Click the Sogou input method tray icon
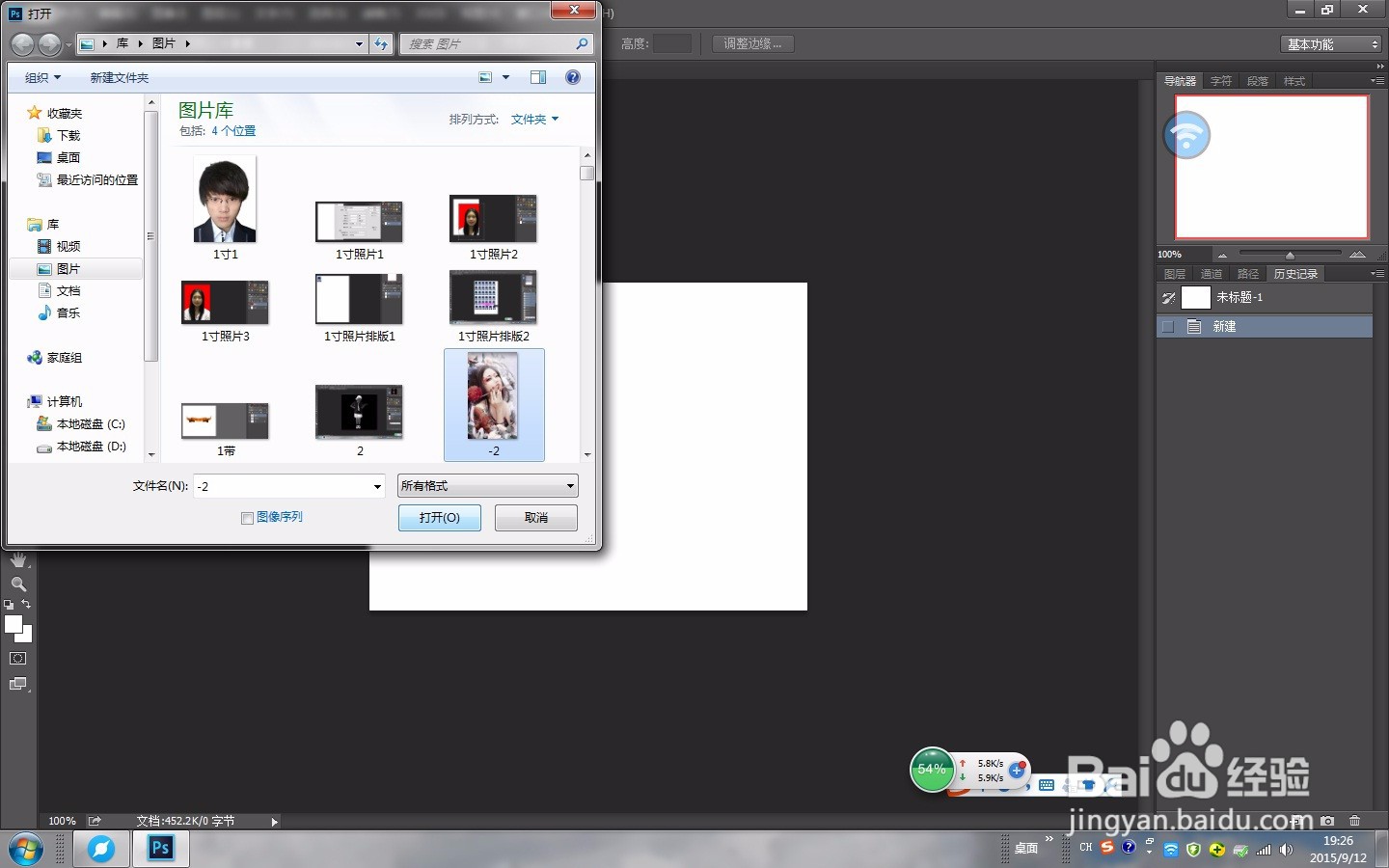The width and height of the screenshot is (1389, 868). click(x=1106, y=848)
